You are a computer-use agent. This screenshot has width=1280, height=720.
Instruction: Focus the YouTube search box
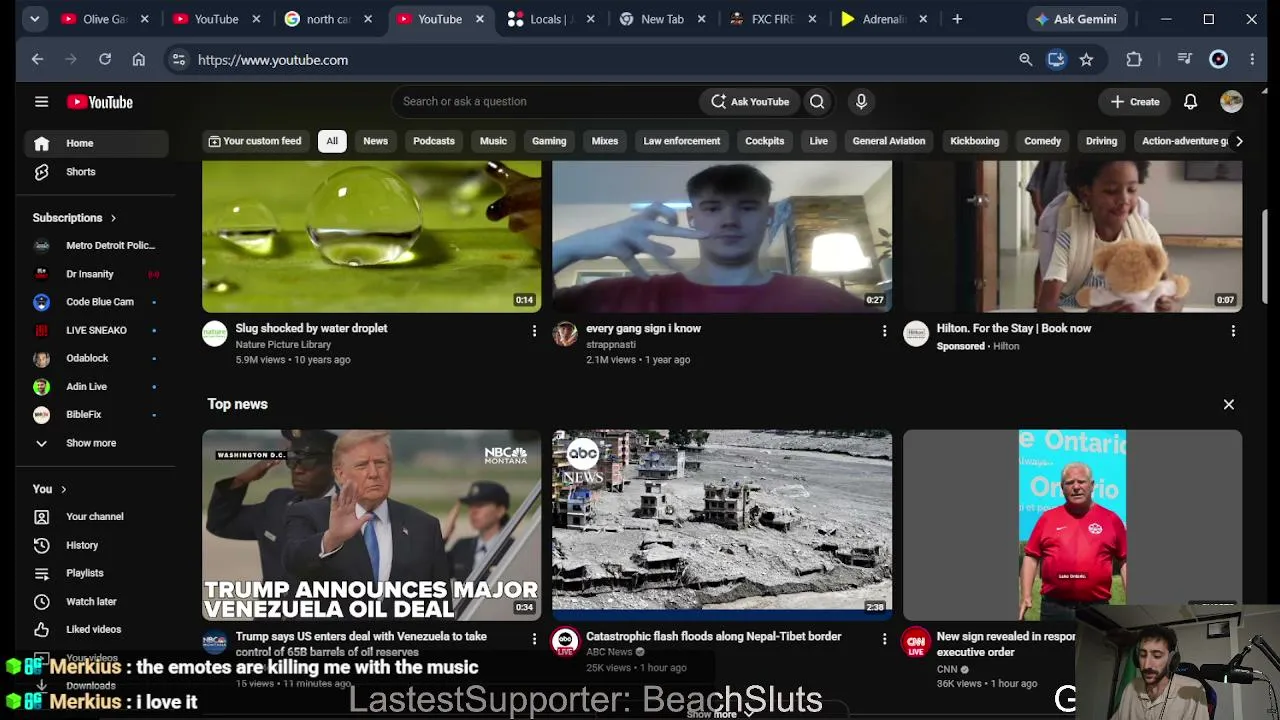click(546, 101)
